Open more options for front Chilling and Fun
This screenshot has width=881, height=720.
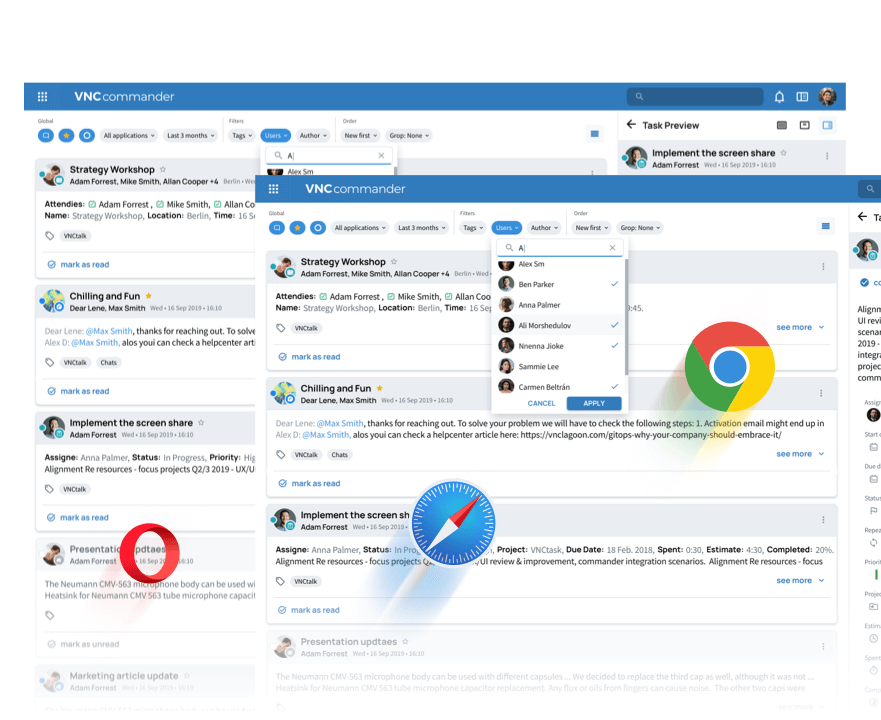pyautogui.click(x=821, y=393)
